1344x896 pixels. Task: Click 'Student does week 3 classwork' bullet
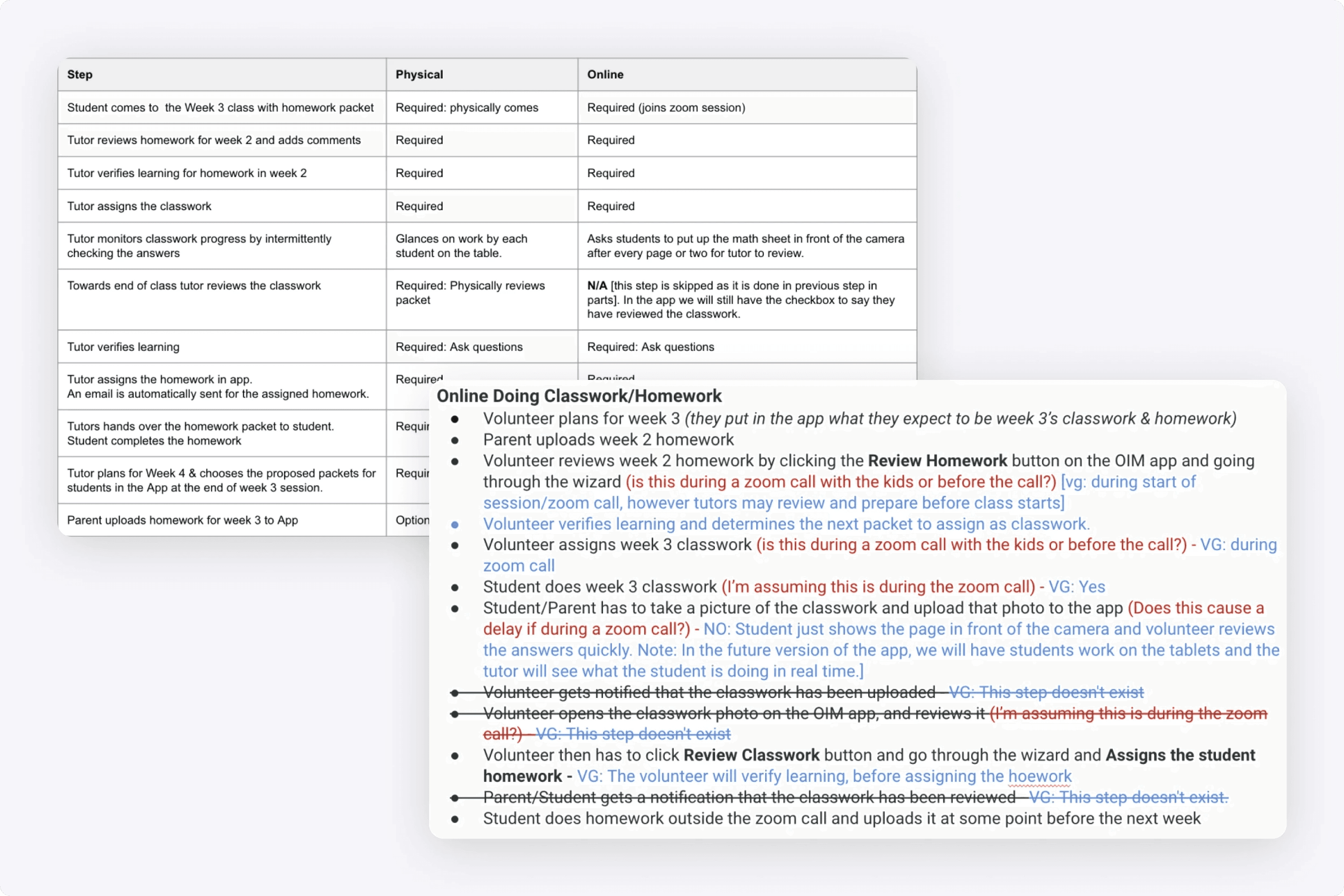pos(599,587)
